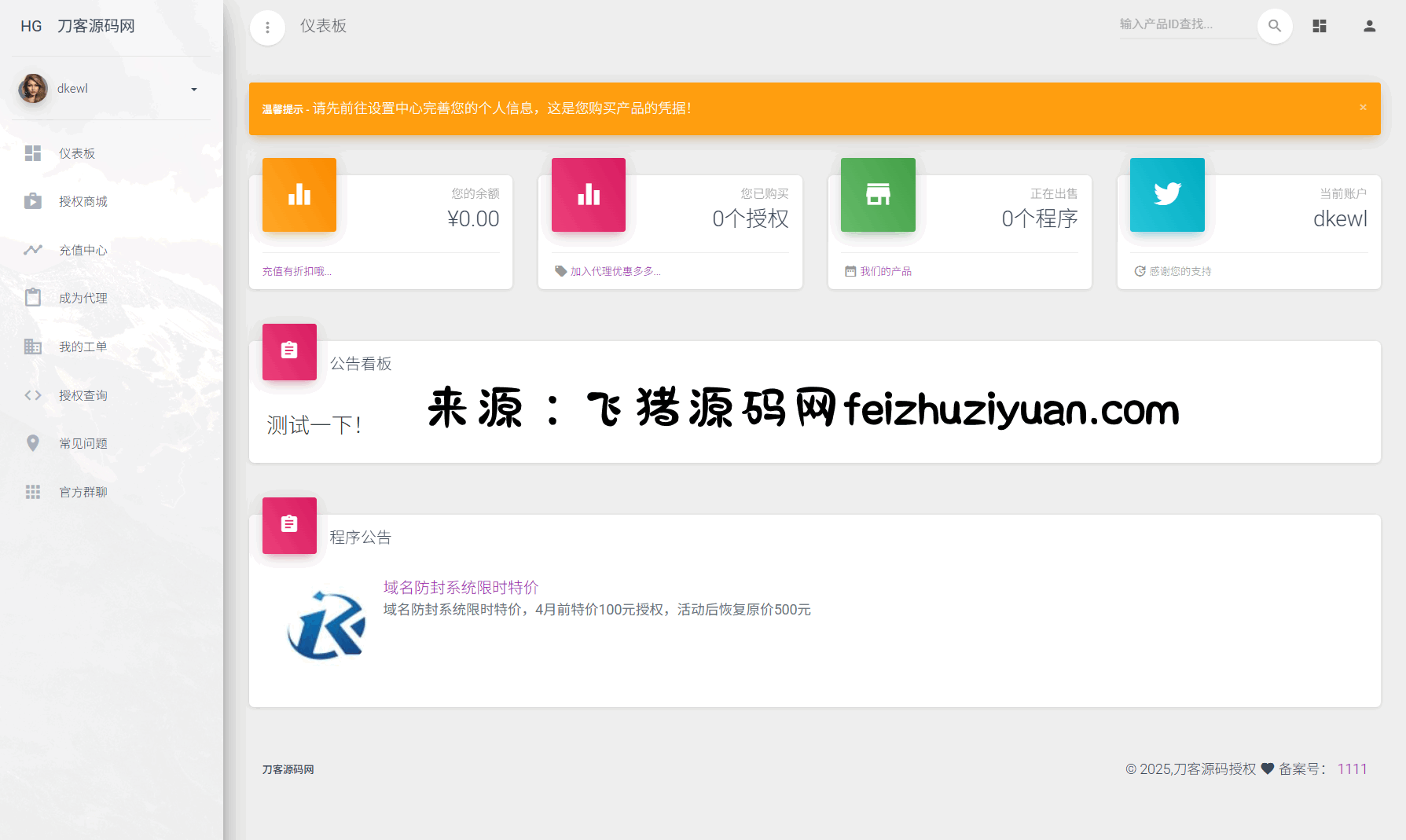Click the 授权查询 code brackets icon
The image size is (1406, 840).
(33, 395)
